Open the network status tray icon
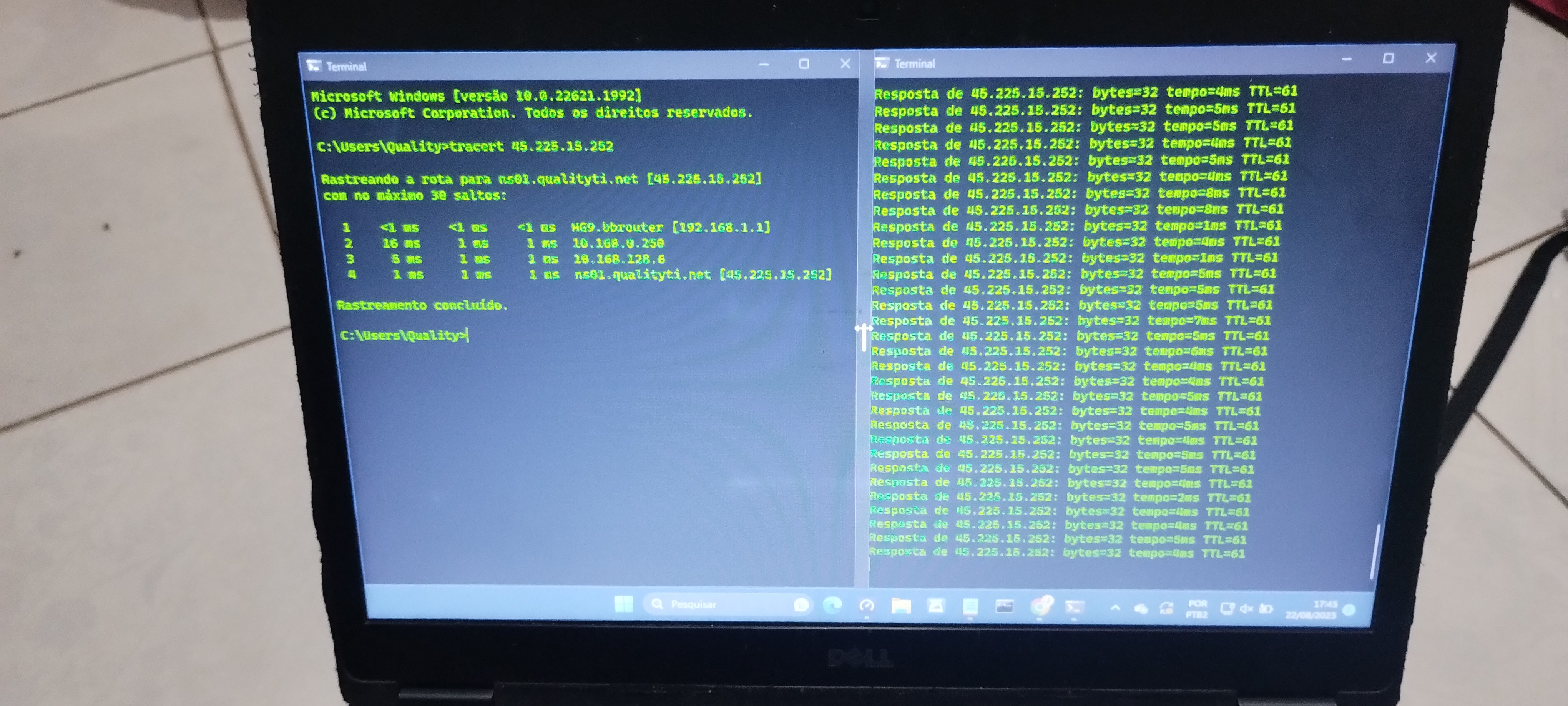 (1226, 609)
